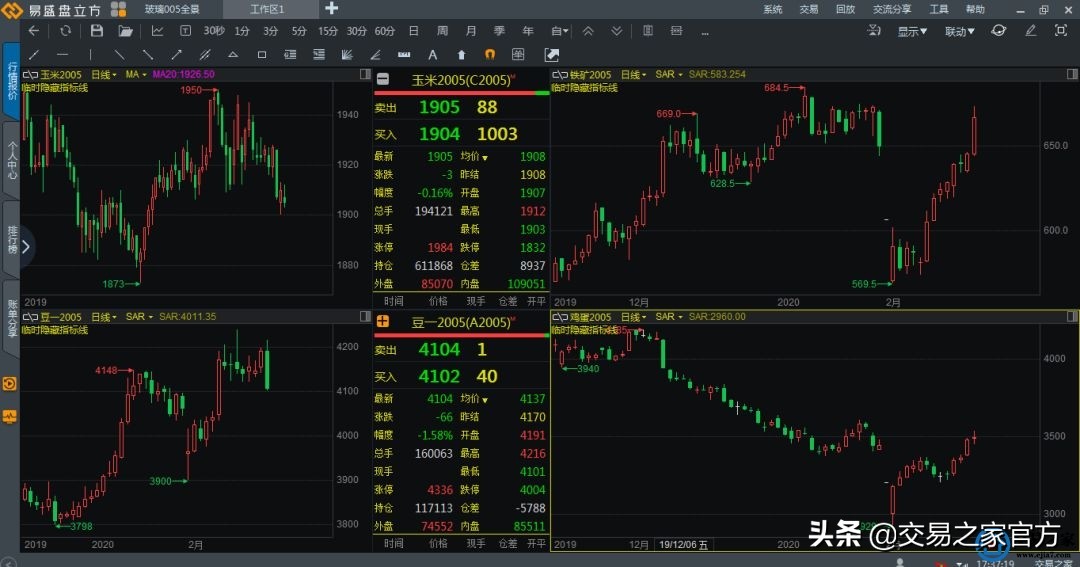Select the up arrow marker tool

pos(461,54)
